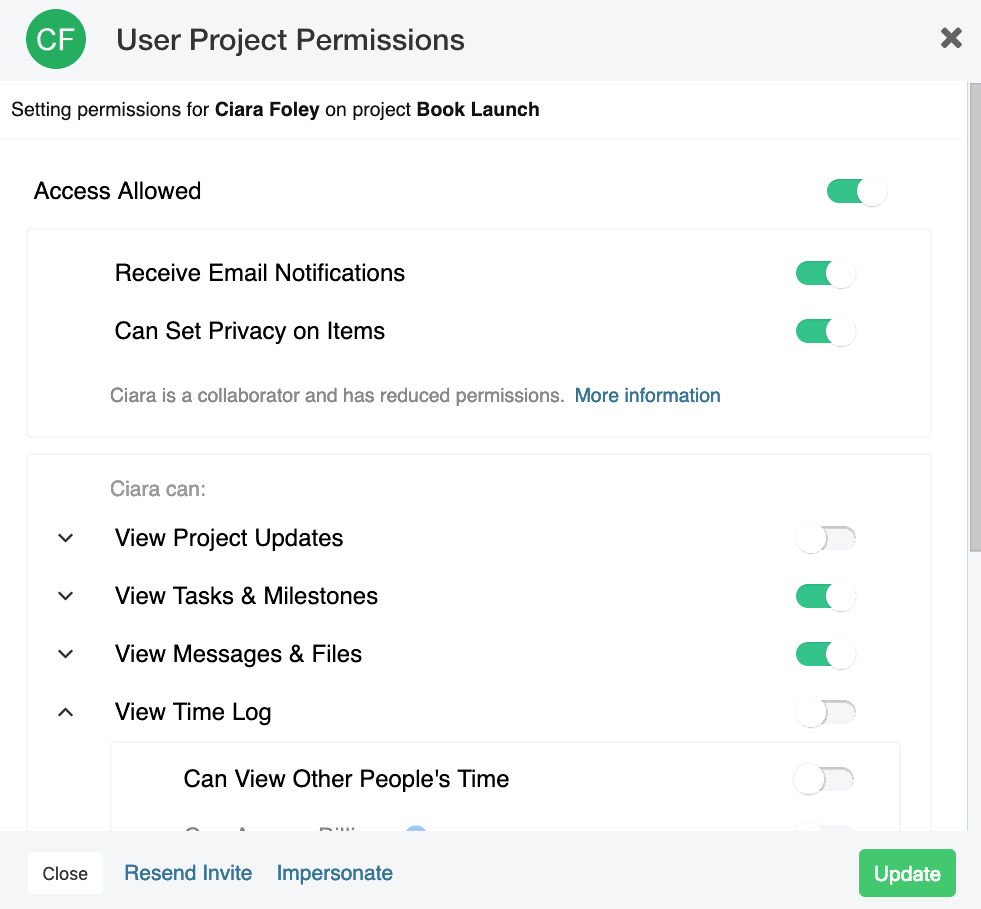Disable View Messages & Files toggle
The width and height of the screenshot is (981, 909).
(x=825, y=654)
